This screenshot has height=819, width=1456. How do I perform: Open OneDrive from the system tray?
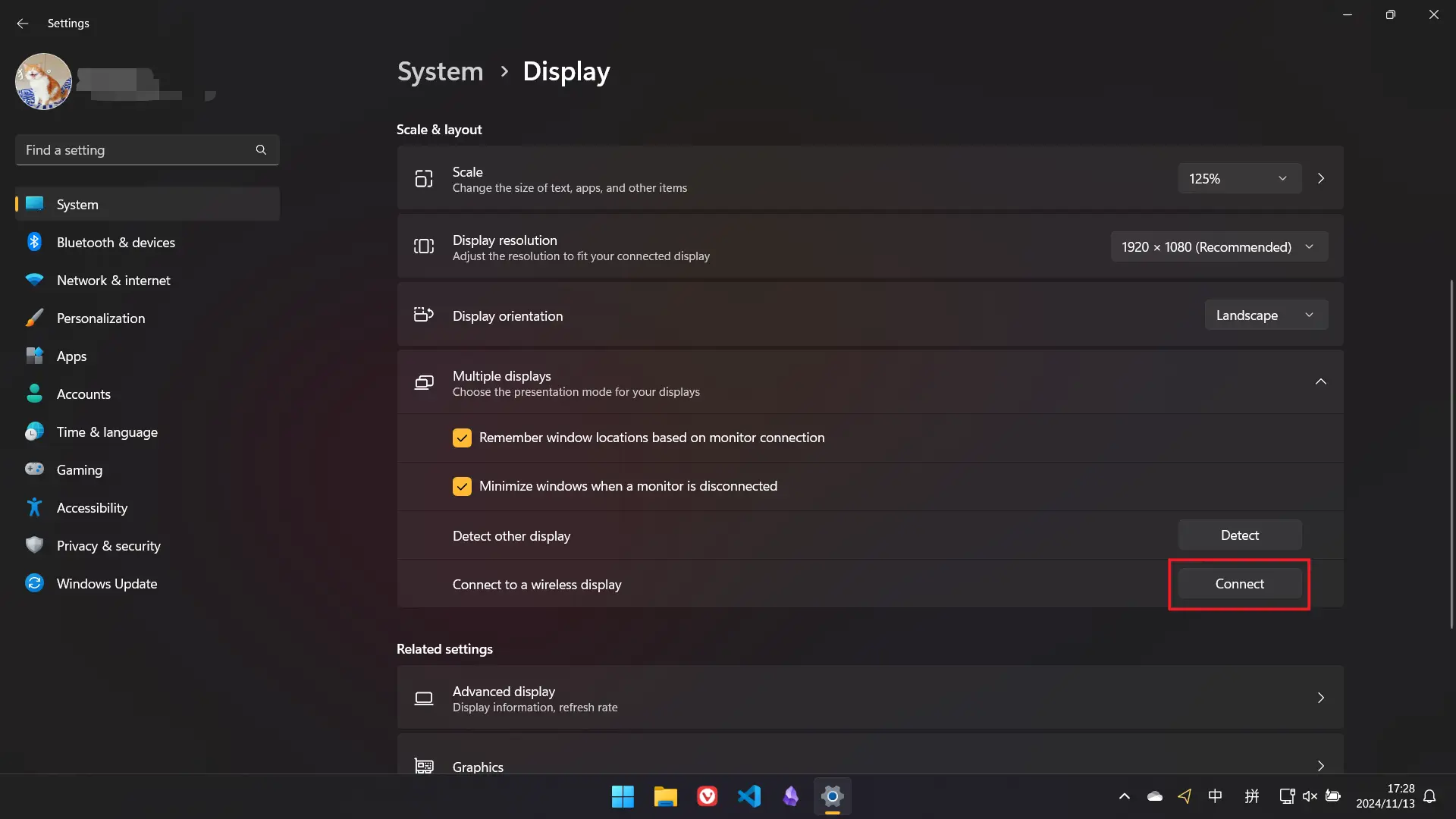(x=1154, y=796)
